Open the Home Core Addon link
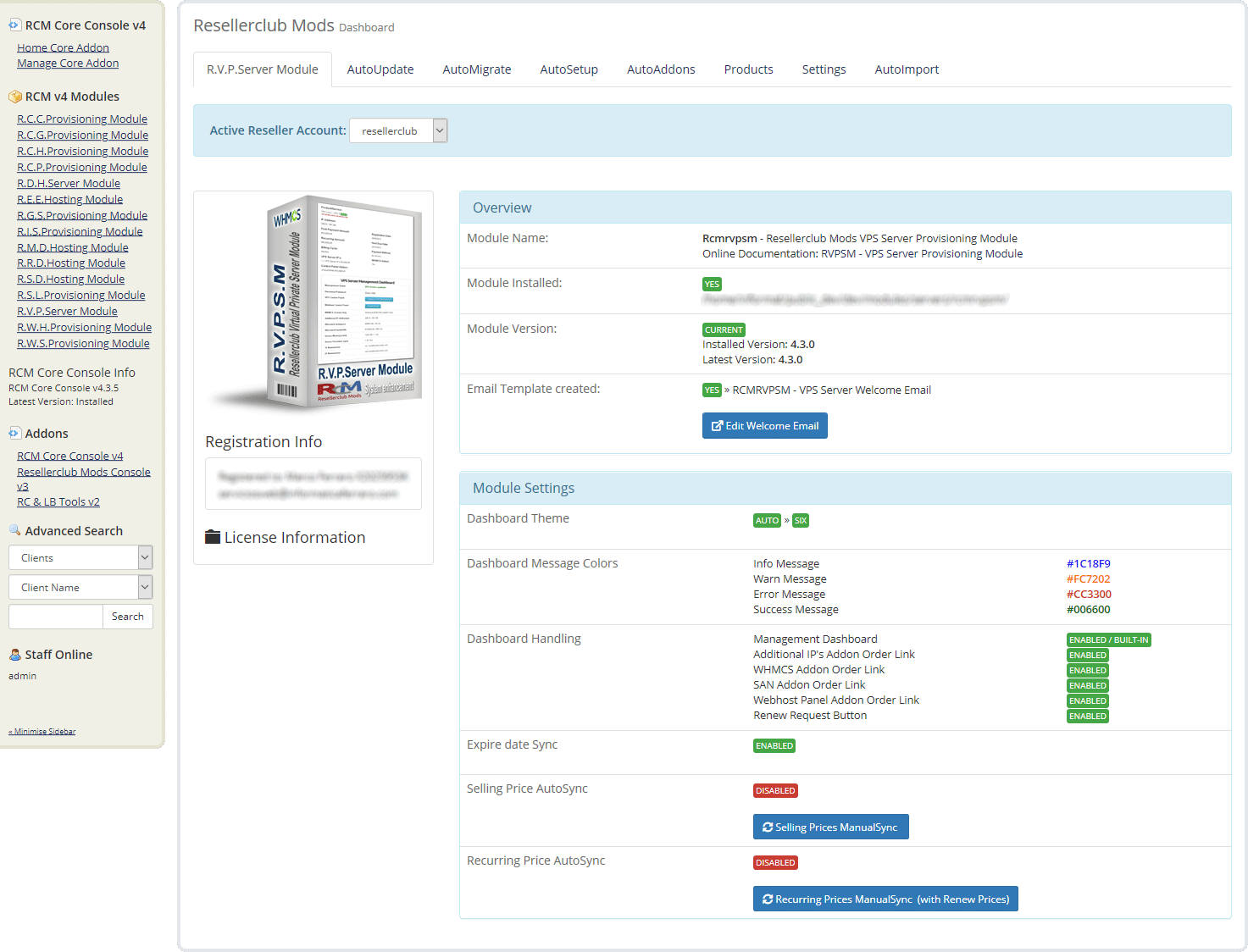The image size is (1248, 952). coord(63,47)
